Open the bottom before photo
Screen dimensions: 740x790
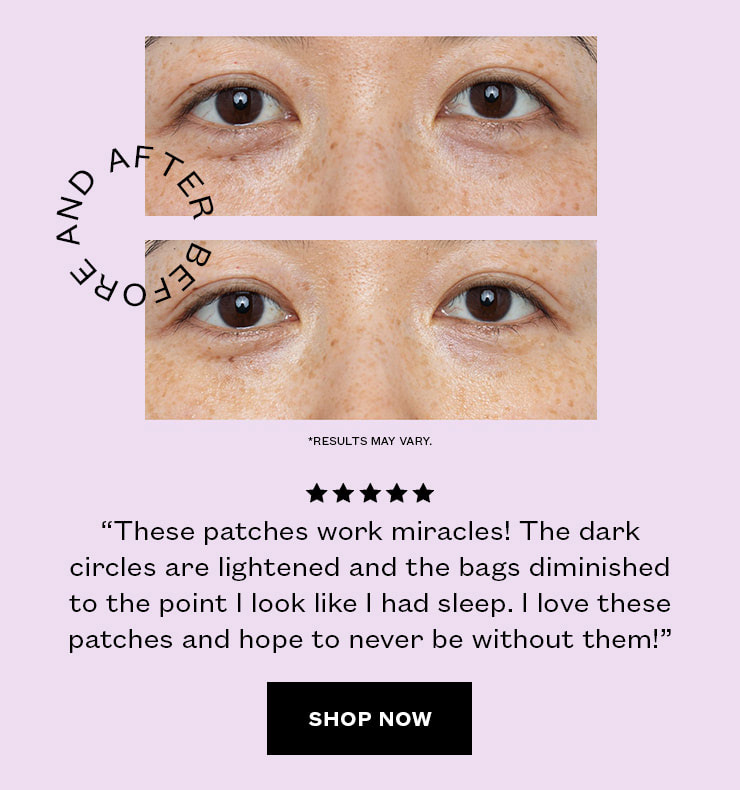371,330
